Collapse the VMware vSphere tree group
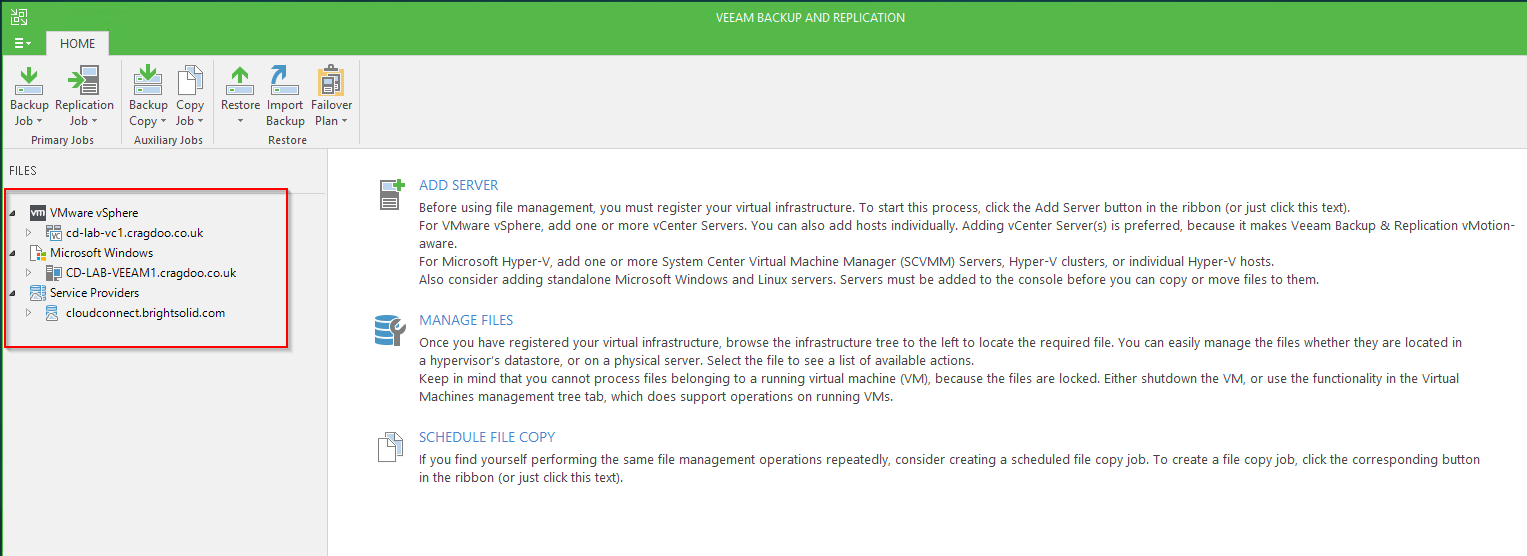 pos(13,213)
